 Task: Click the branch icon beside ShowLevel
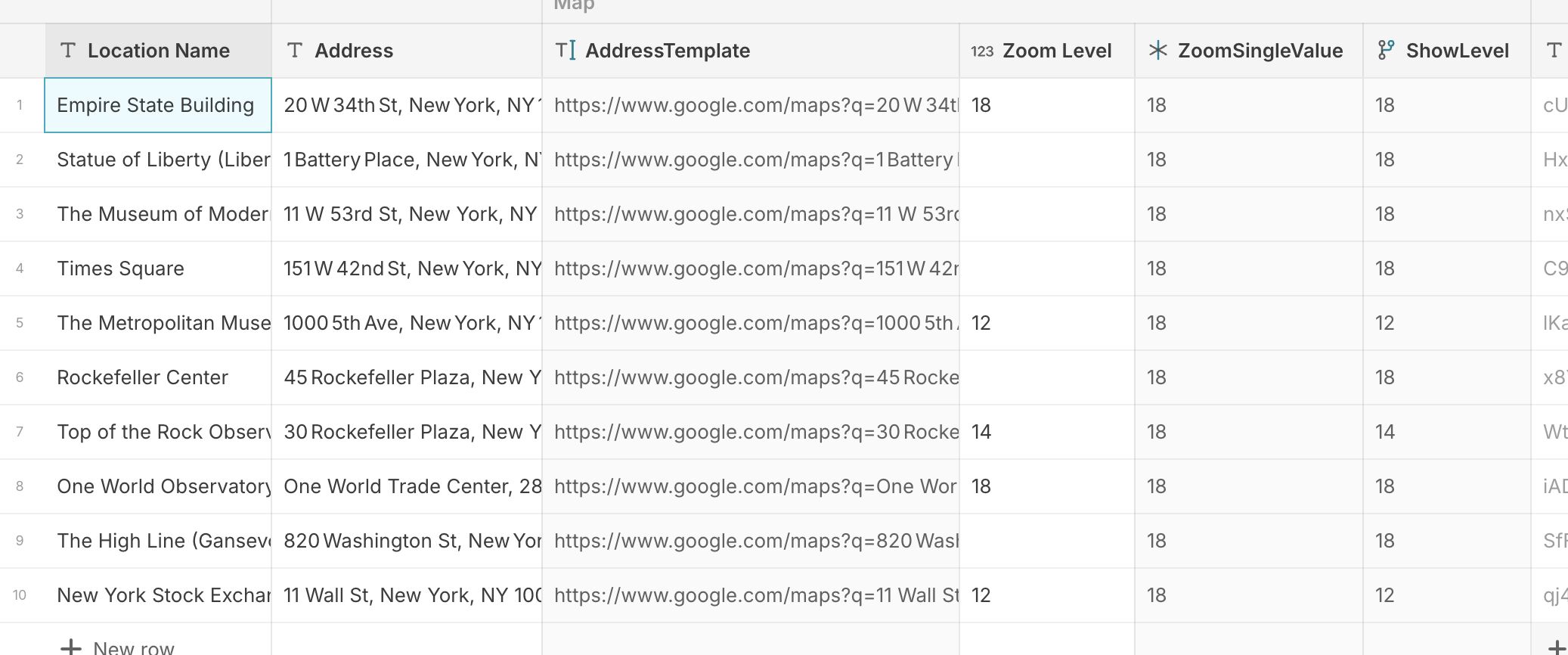[x=1386, y=51]
